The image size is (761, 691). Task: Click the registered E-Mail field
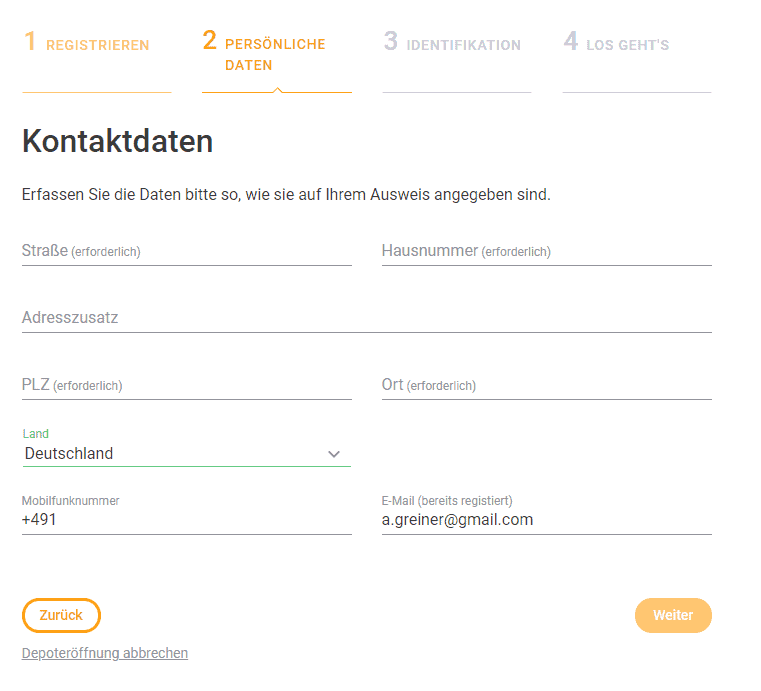tap(546, 521)
